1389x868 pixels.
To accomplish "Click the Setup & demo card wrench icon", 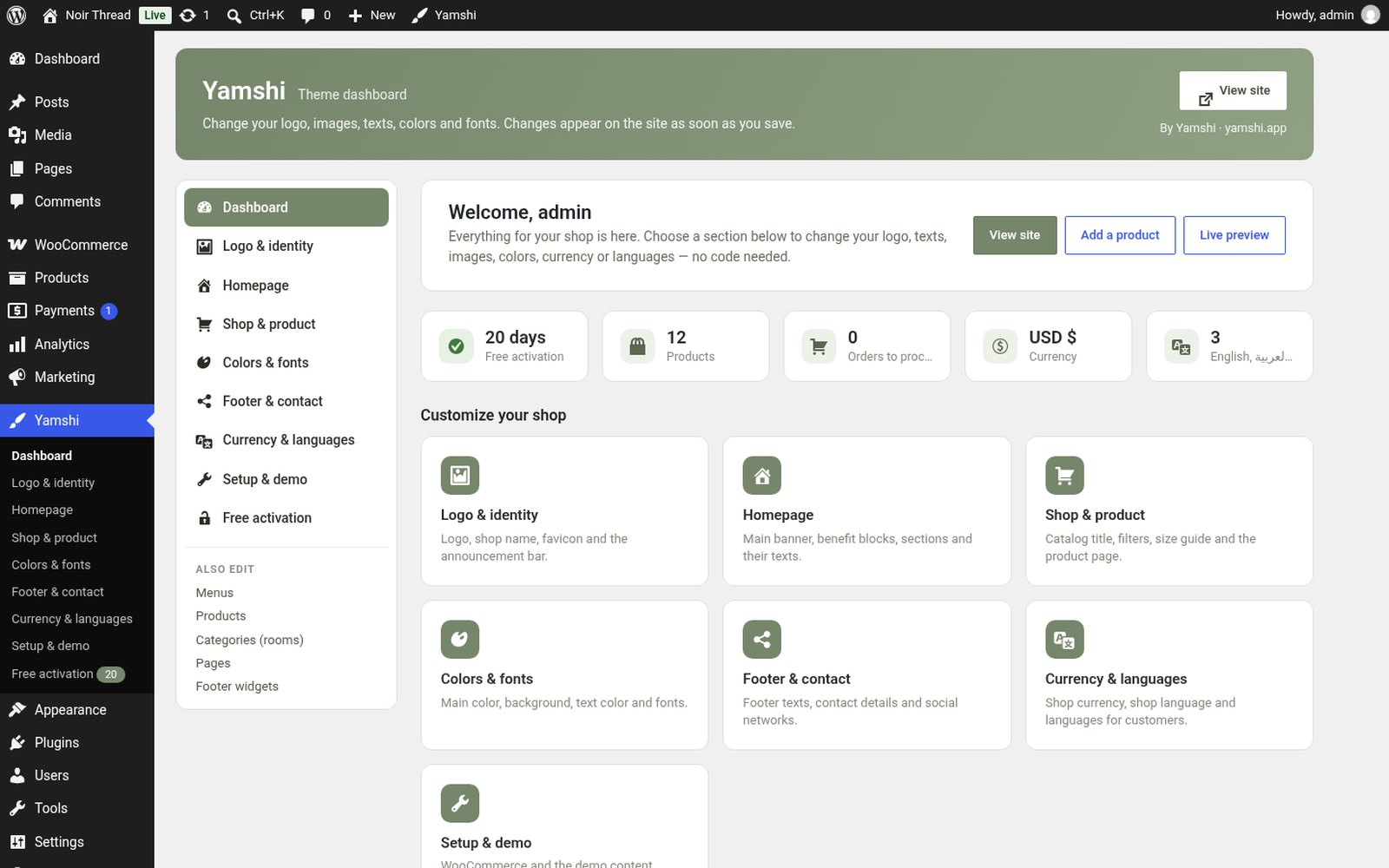I will pyautogui.click(x=460, y=804).
